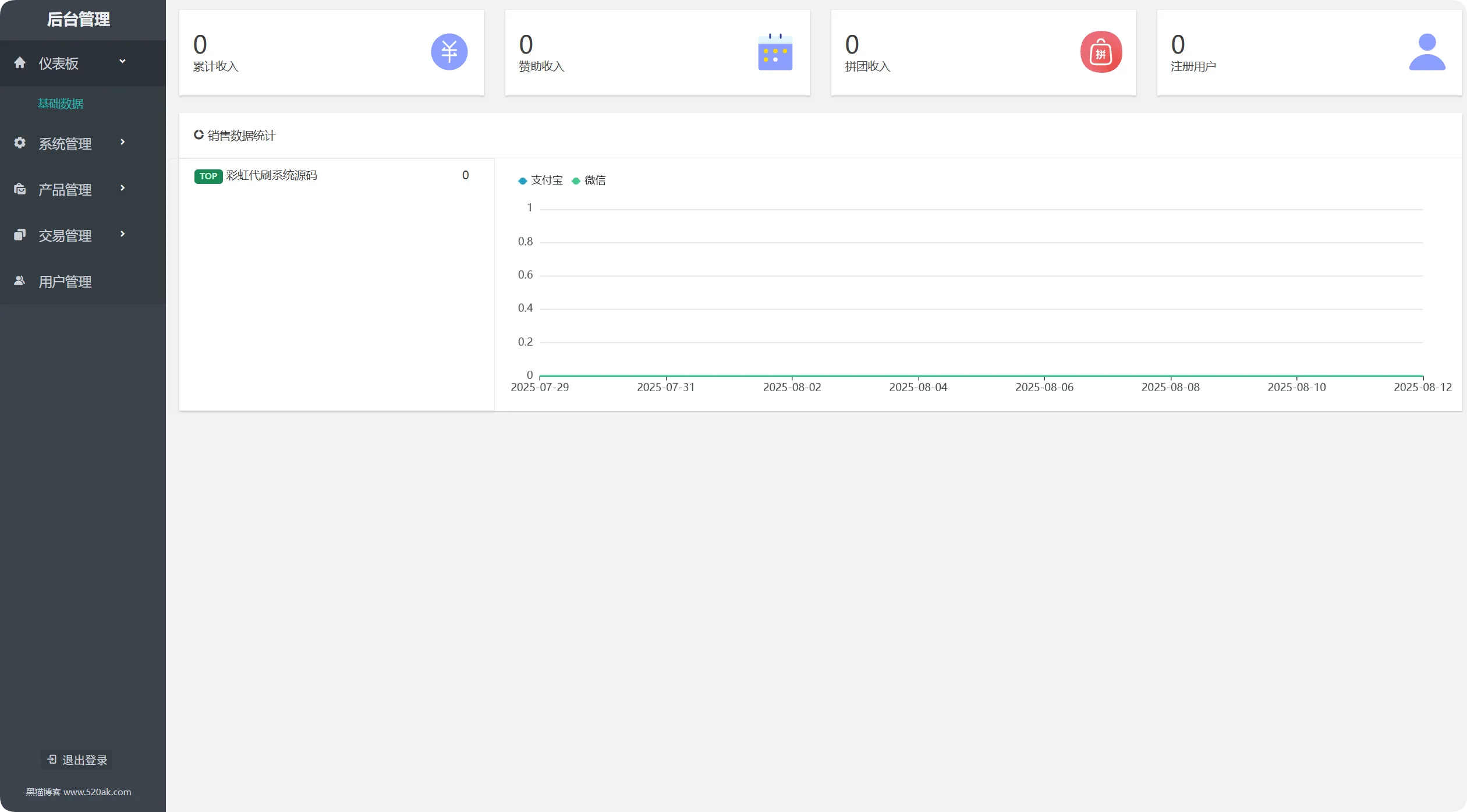Click the gear icon beside 系统管理
This screenshot has height=812, width=1467.
(20, 143)
